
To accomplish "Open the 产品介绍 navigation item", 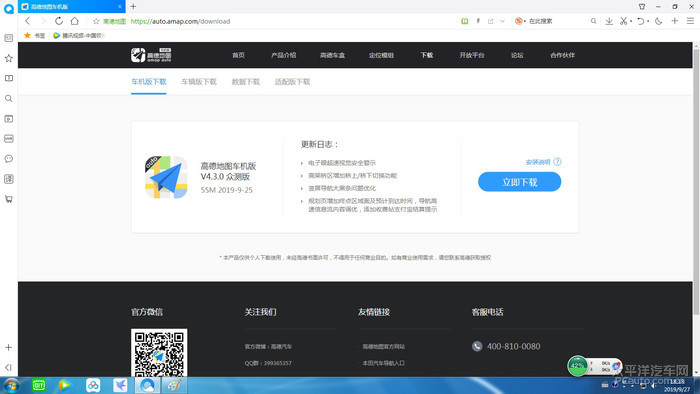I will tap(283, 55).
